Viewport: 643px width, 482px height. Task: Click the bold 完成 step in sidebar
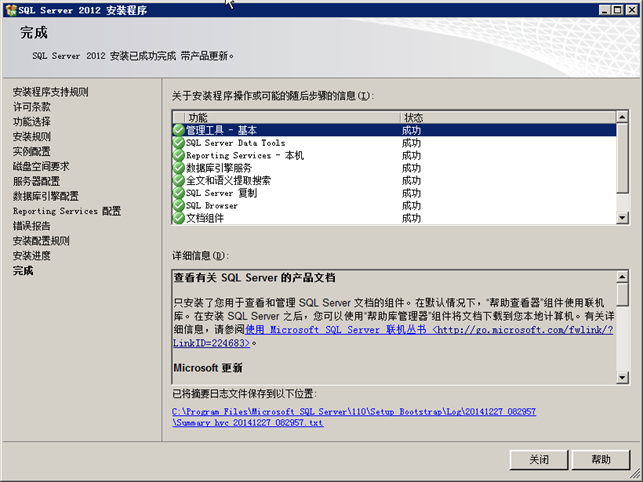click(23, 271)
